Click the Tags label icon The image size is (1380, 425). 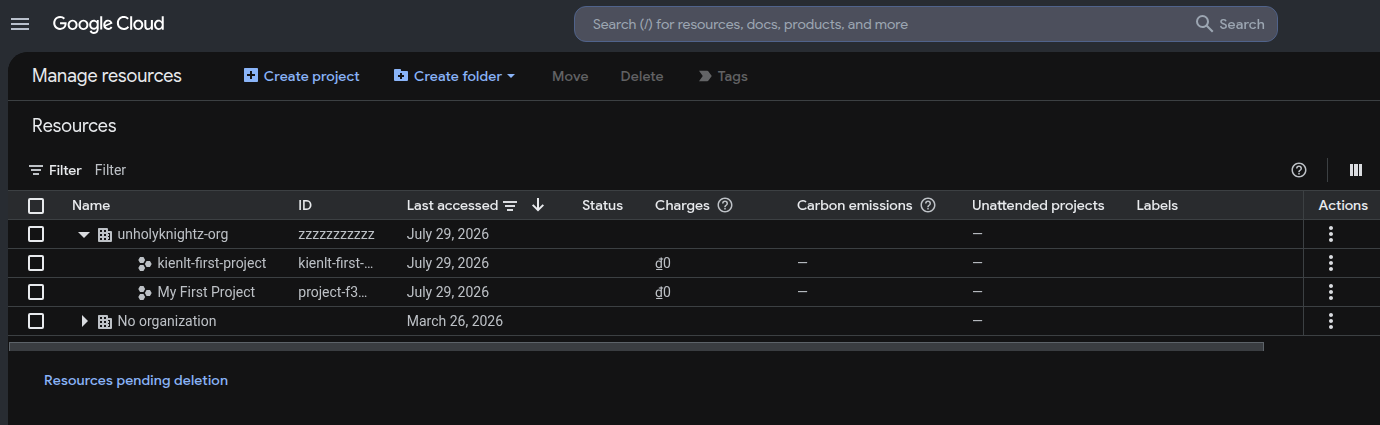(705, 76)
